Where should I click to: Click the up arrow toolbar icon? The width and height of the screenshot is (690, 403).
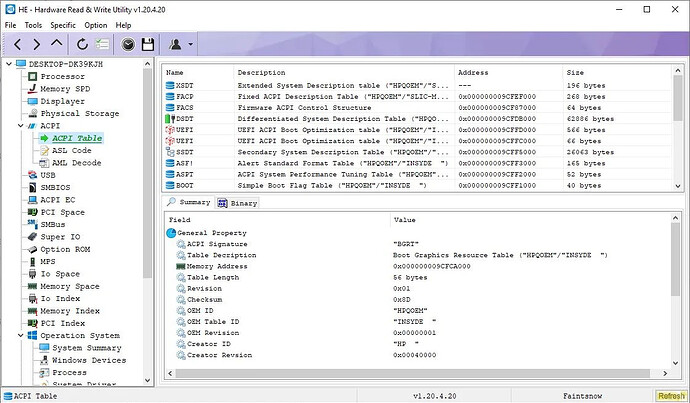pos(57,43)
